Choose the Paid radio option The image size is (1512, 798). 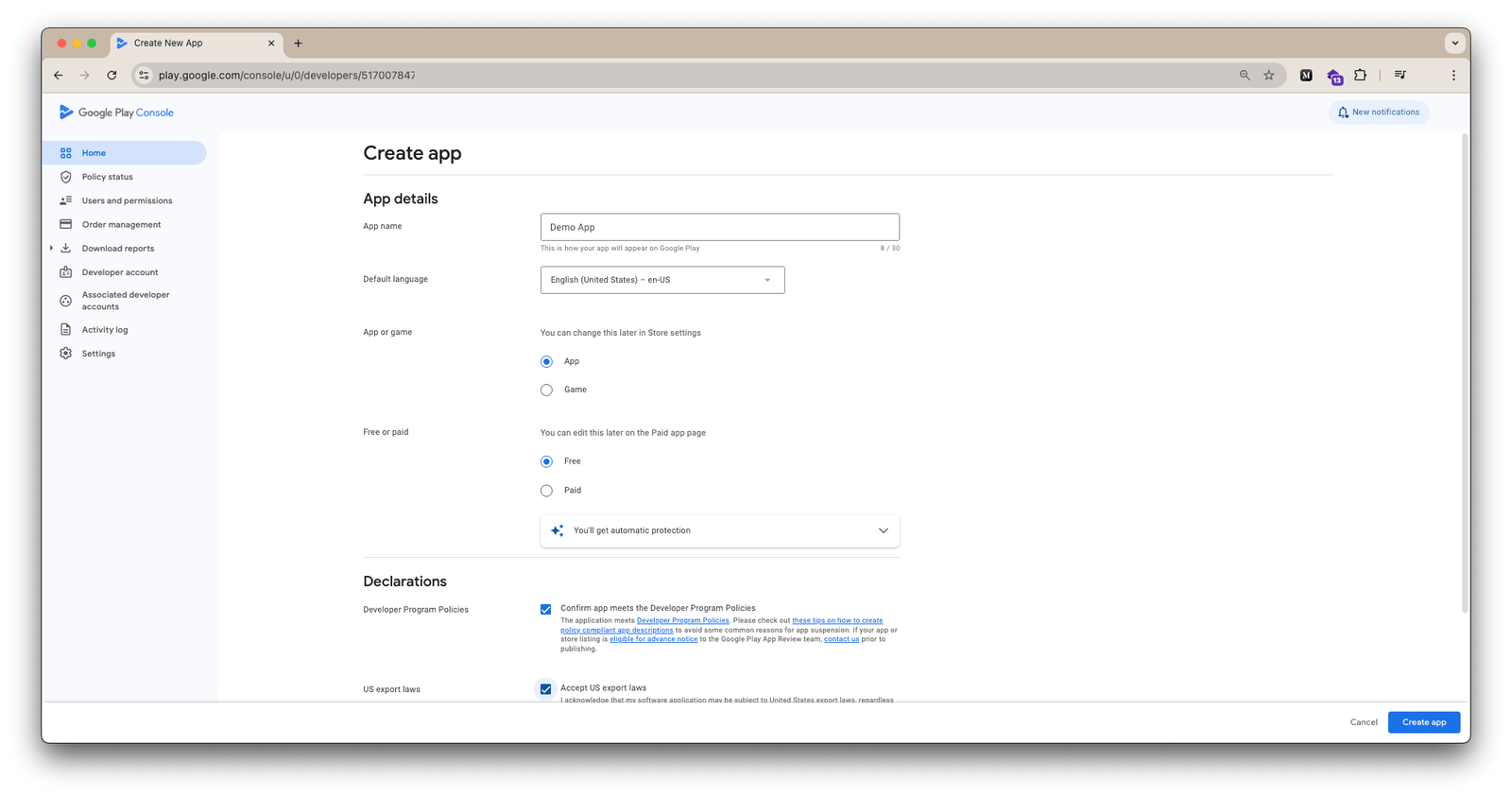[x=546, y=491]
